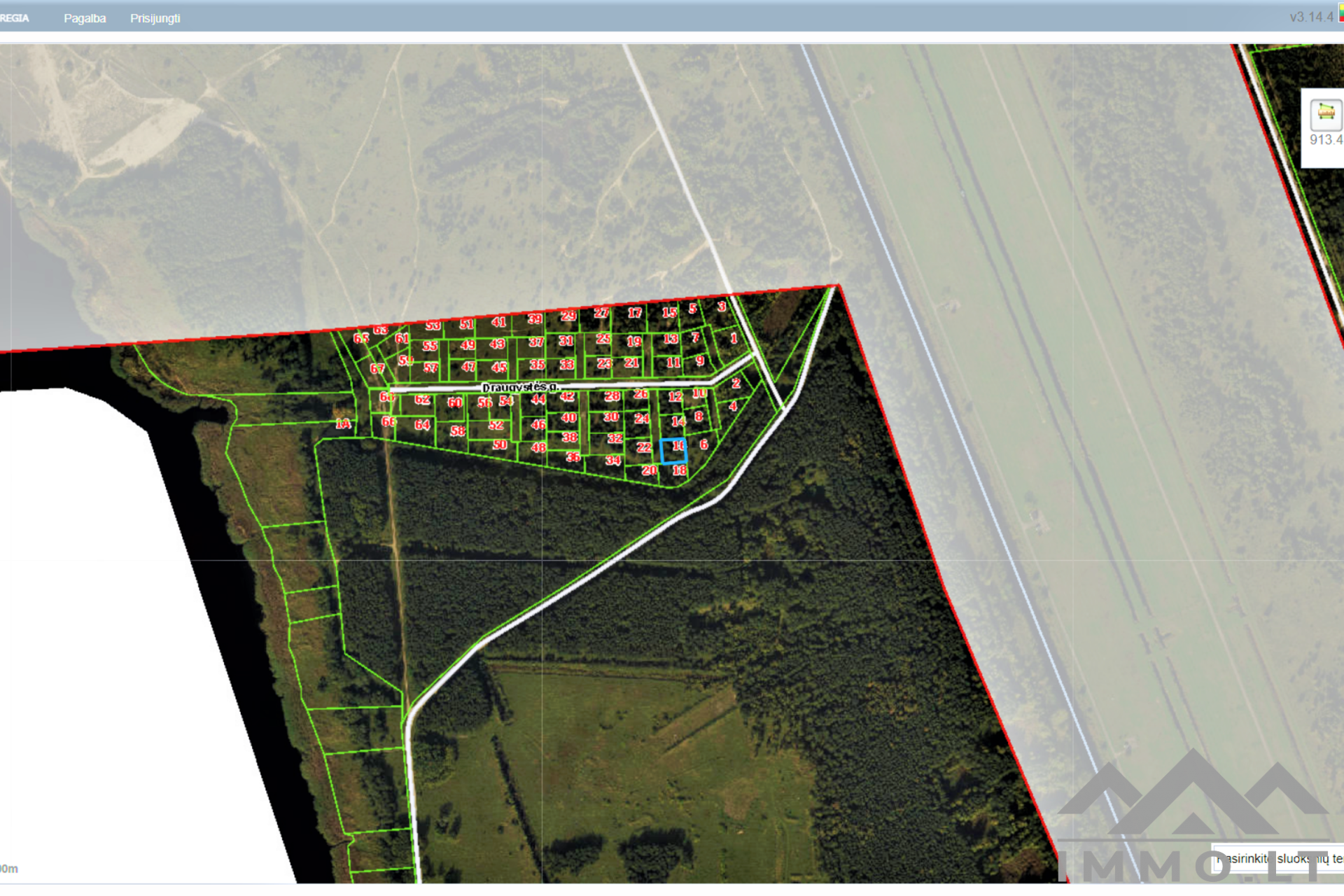This screenshot has width=1344, height=896.
Task: Click parcel number 63
Action: (x=380, y=329)
